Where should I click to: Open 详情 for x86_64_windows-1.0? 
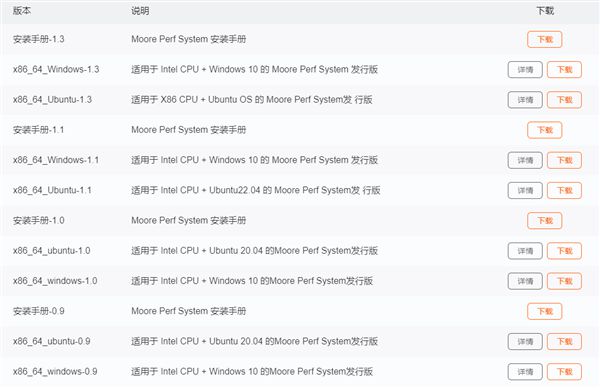525,281
